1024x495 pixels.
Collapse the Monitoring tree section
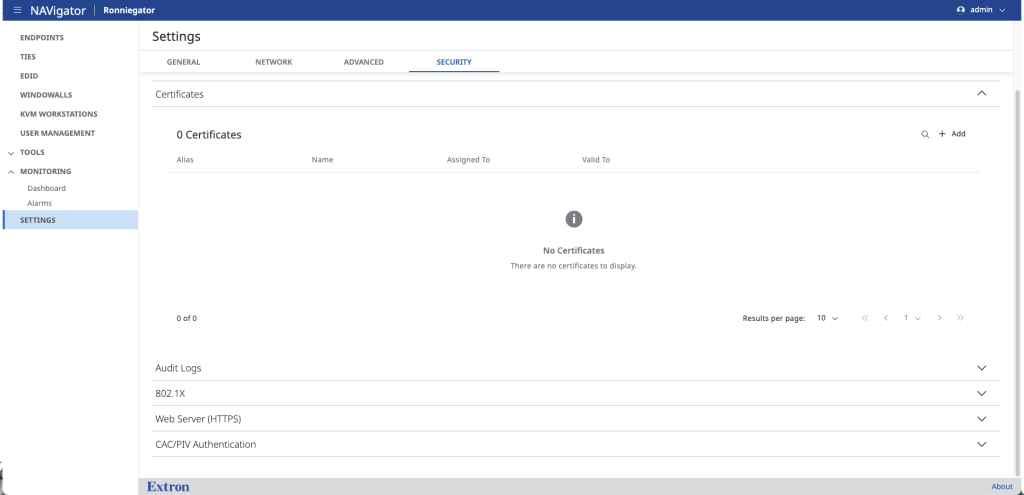pos(11,171)
